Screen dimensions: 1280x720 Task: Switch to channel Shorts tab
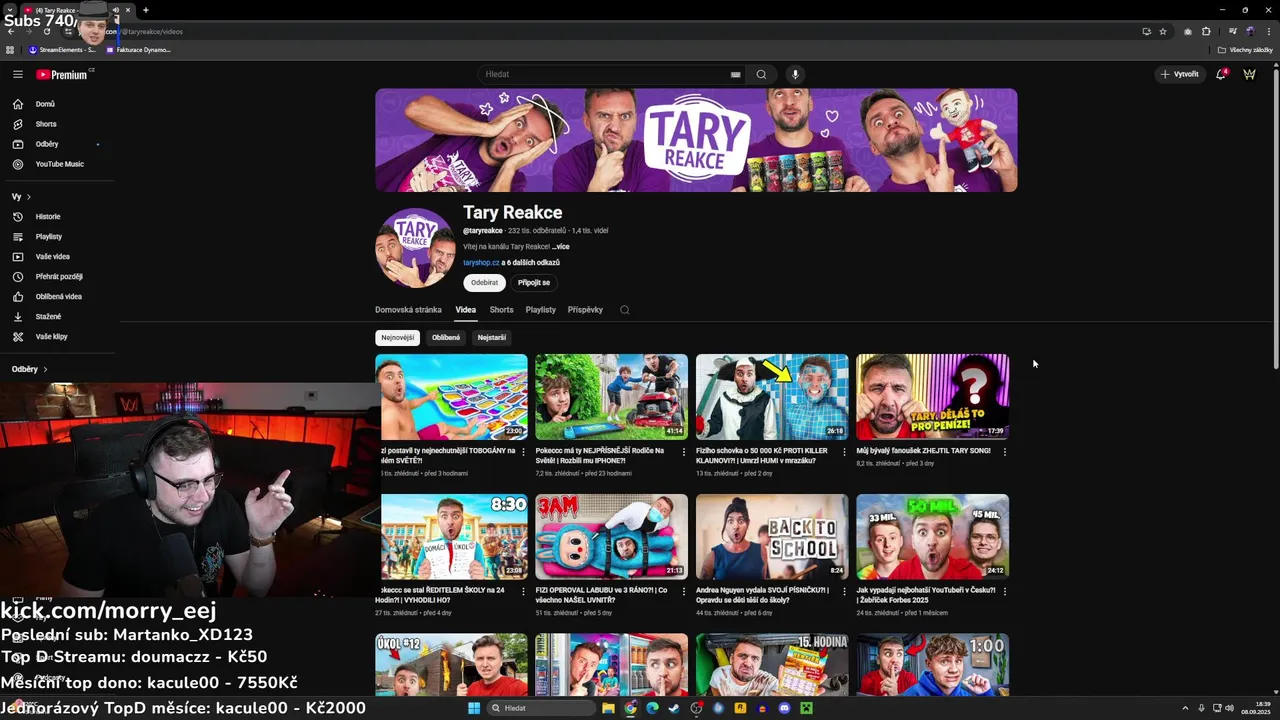tap(501, 310)
